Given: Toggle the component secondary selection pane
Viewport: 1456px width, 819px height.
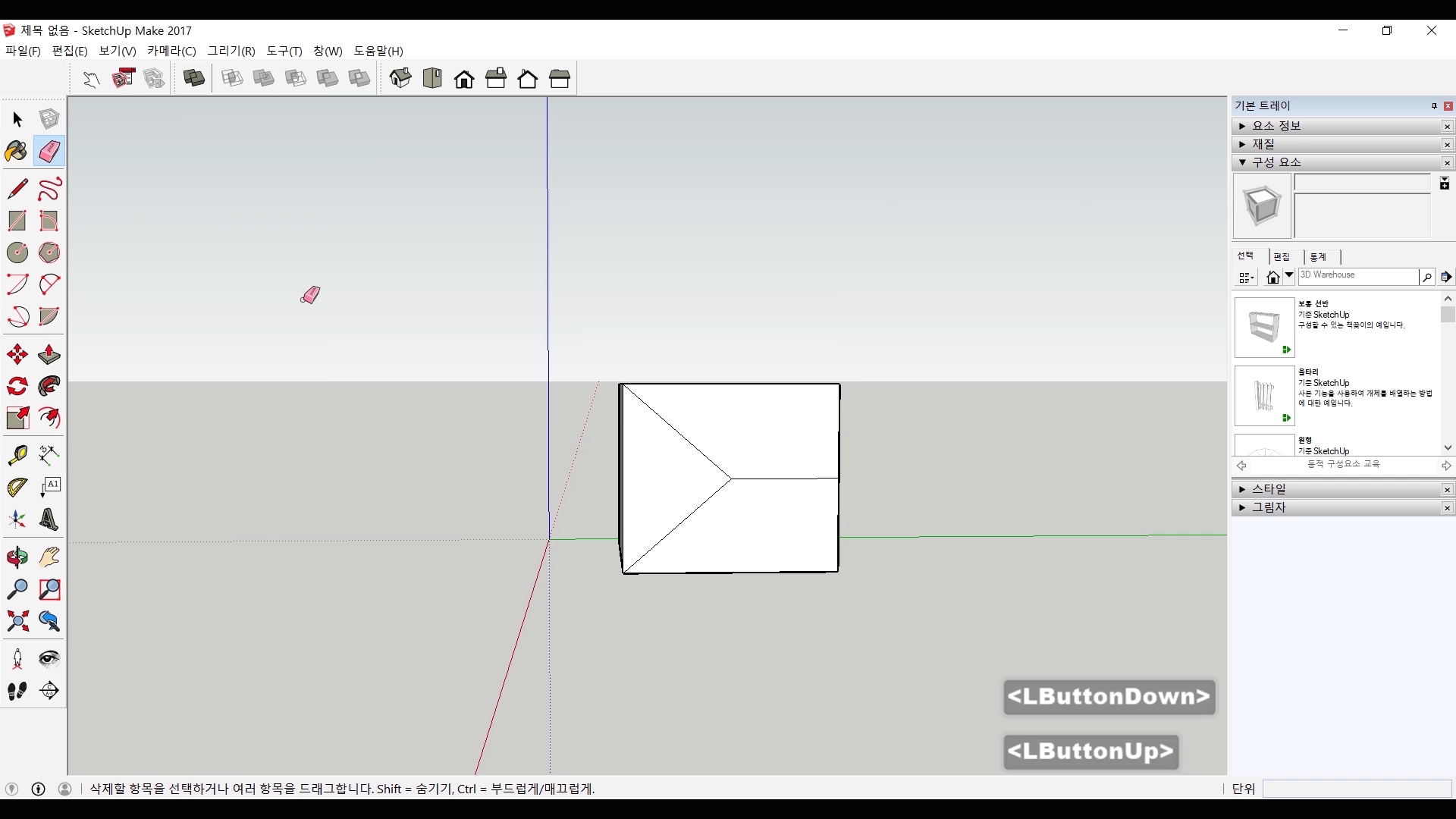Looking at the screenshot, I should coord(1444,184).
